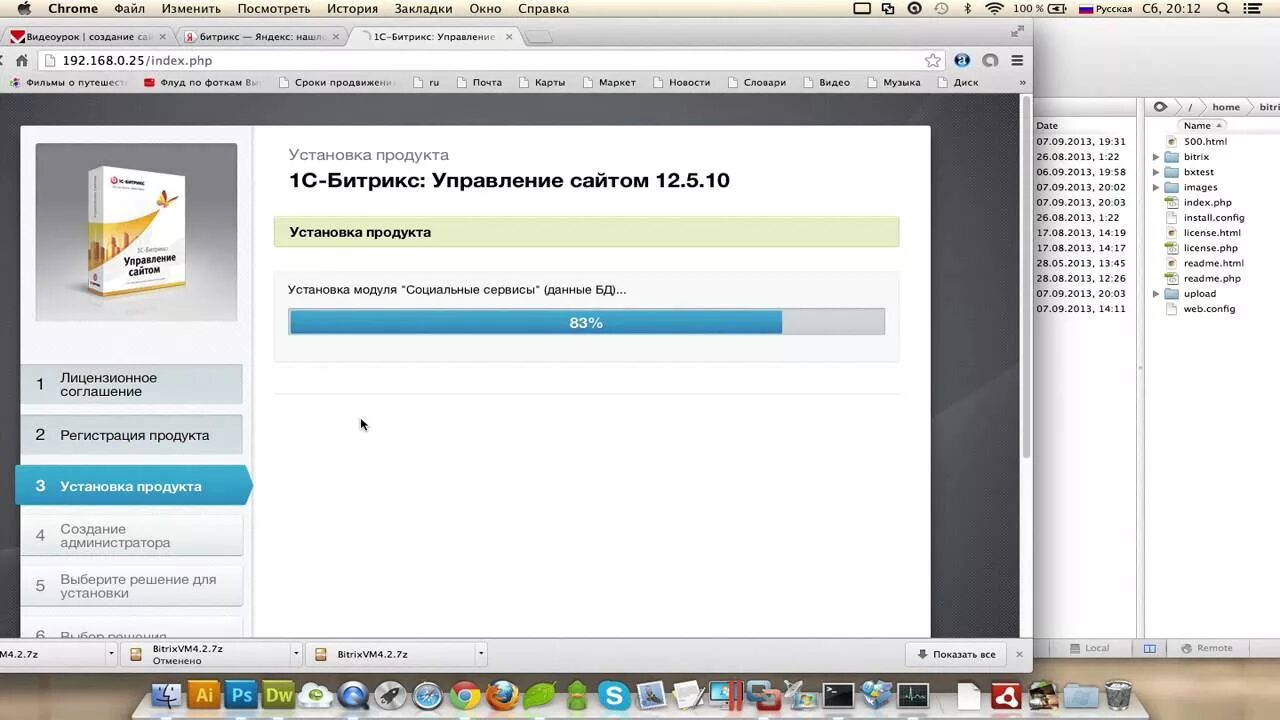
Task: Launch Adobe Illustrator from the dock
Action: (204, 695)
